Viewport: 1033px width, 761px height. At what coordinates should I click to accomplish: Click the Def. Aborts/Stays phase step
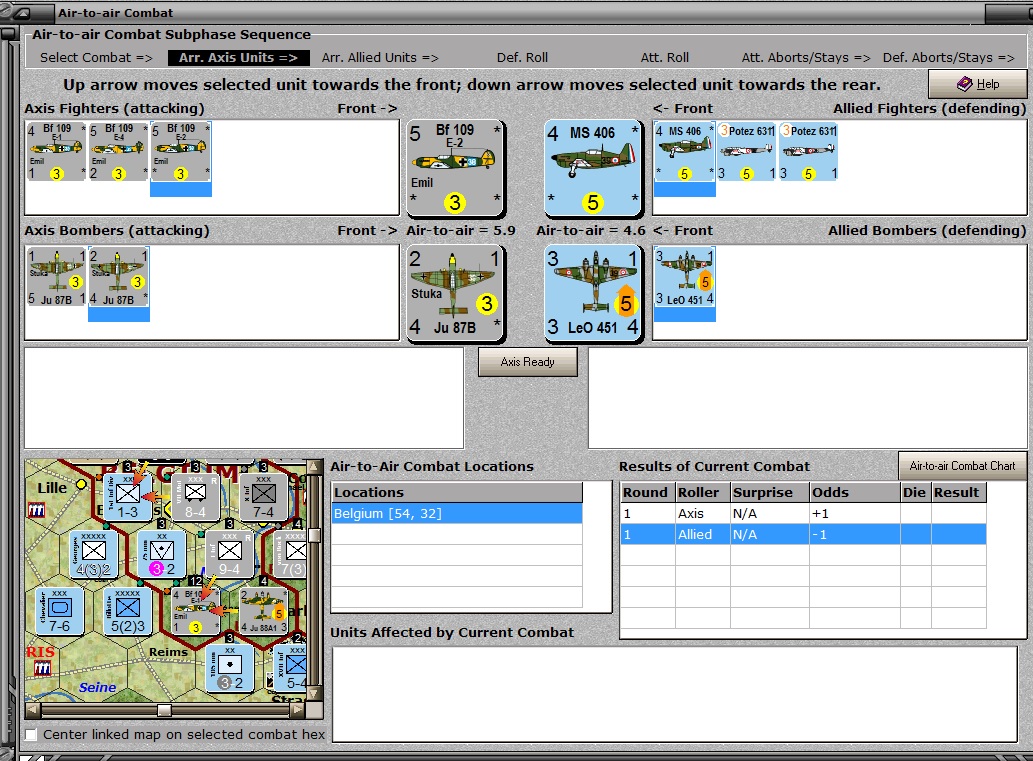(949, 57)
